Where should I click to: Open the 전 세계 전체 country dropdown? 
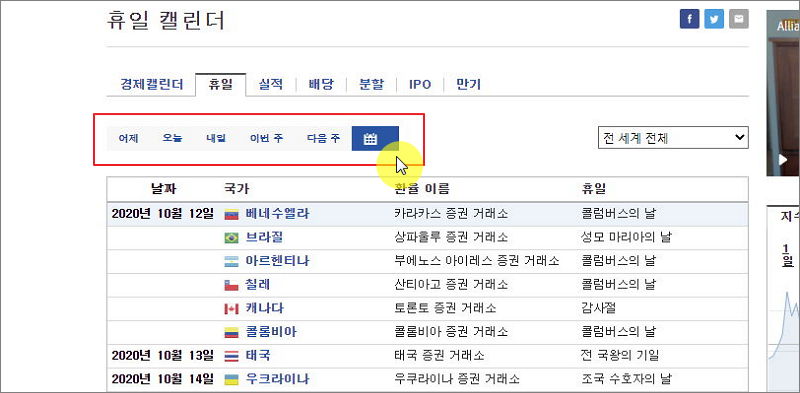tap(673, 138)
